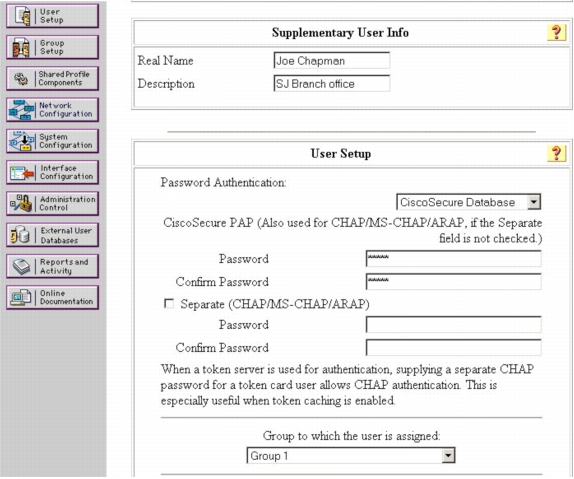The height and width of the screenshot is (479, 574).
Task: Open System Configuration section
Action: click(52, 141)
